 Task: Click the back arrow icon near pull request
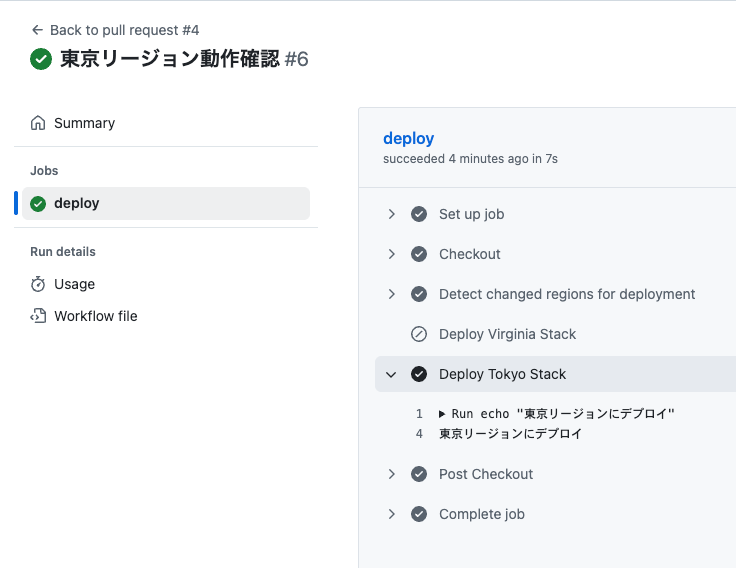(37, 30)
